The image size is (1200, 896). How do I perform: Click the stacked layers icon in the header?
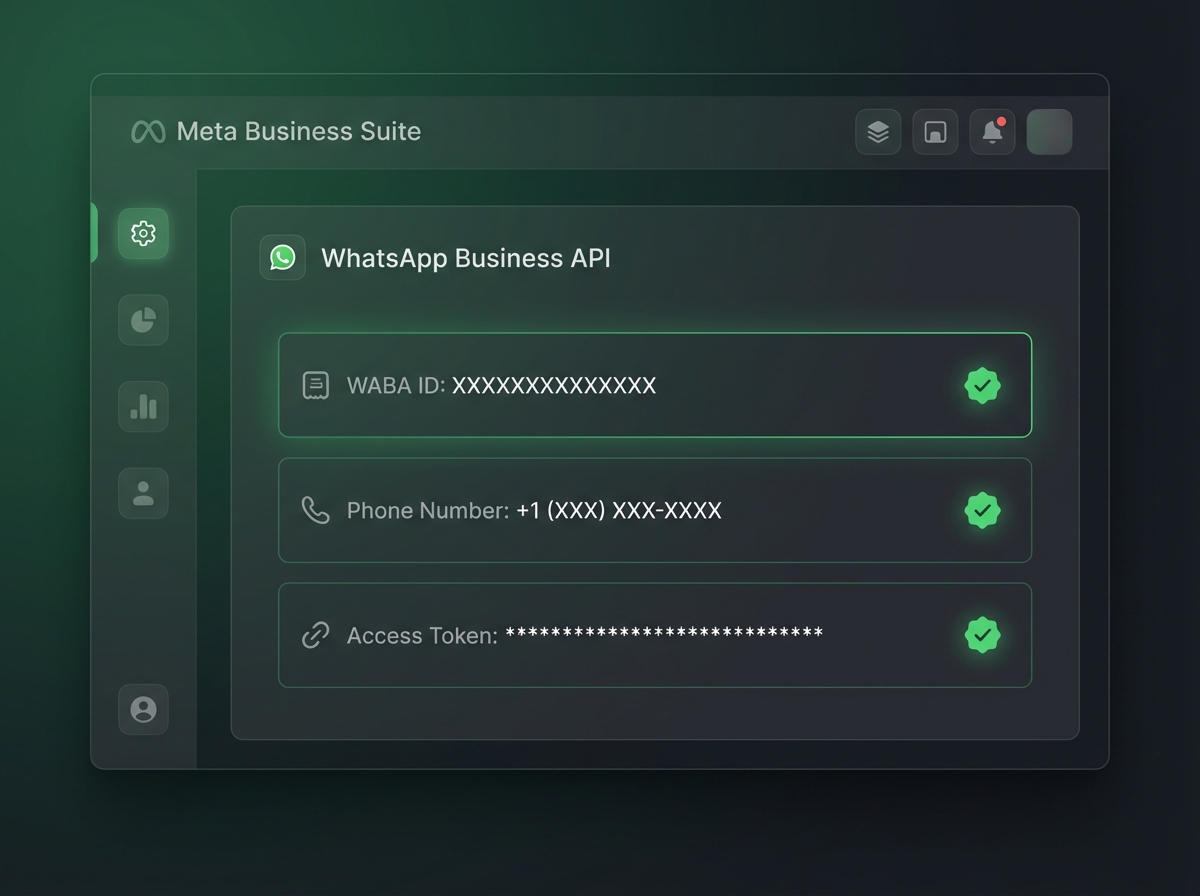pos(878,131)
